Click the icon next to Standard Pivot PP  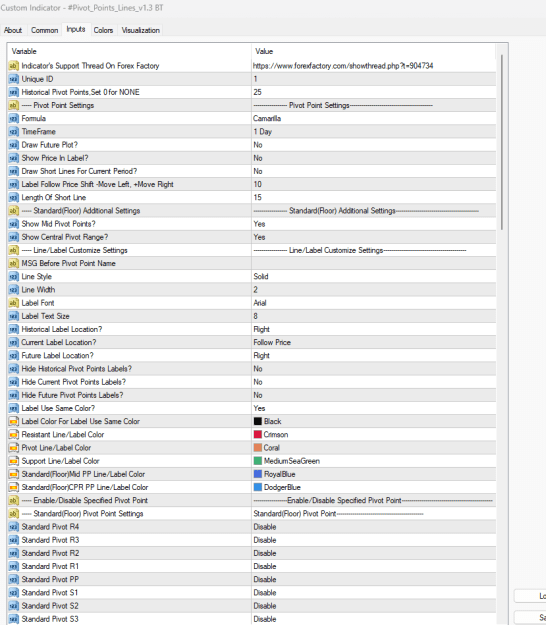point(14,579)
